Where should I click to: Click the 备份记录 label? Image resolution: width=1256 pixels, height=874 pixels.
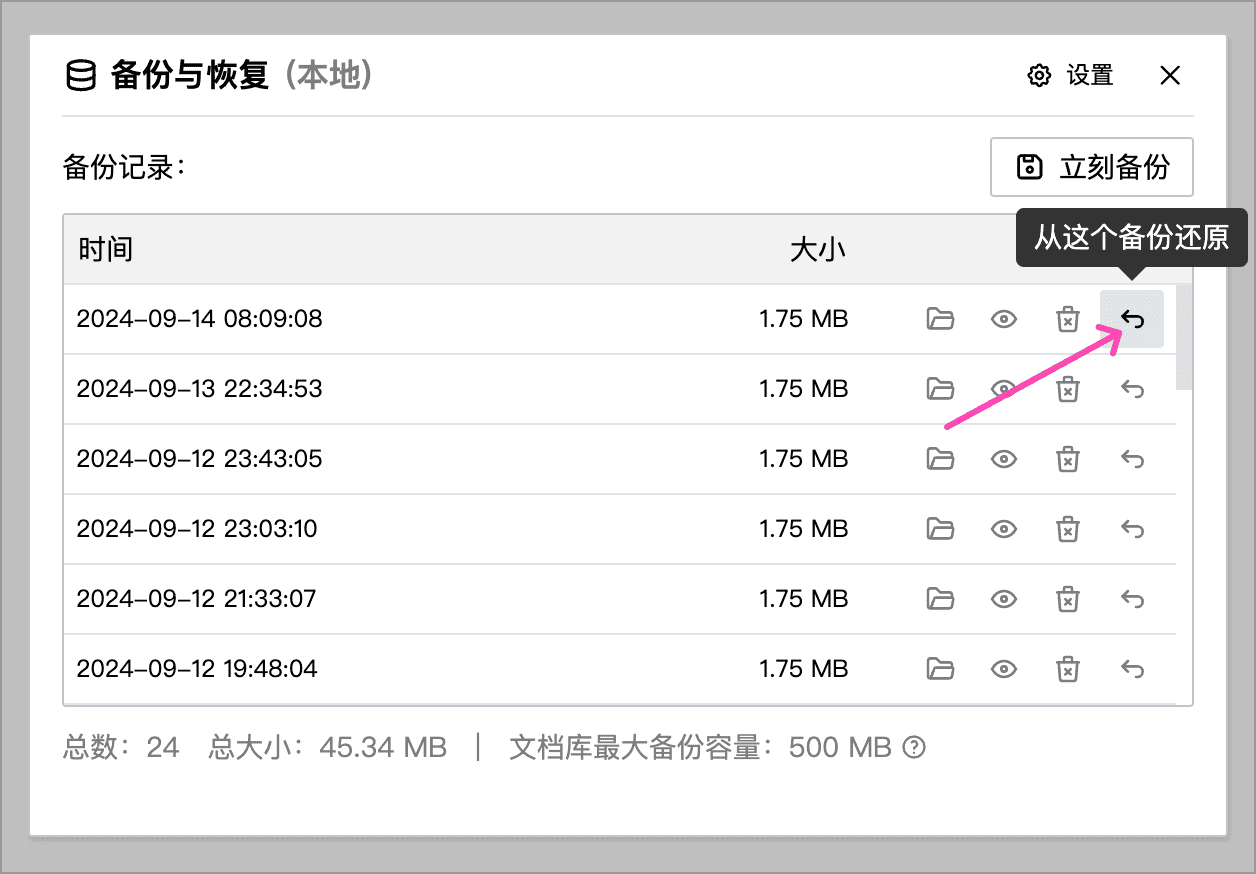pos(125,167)
